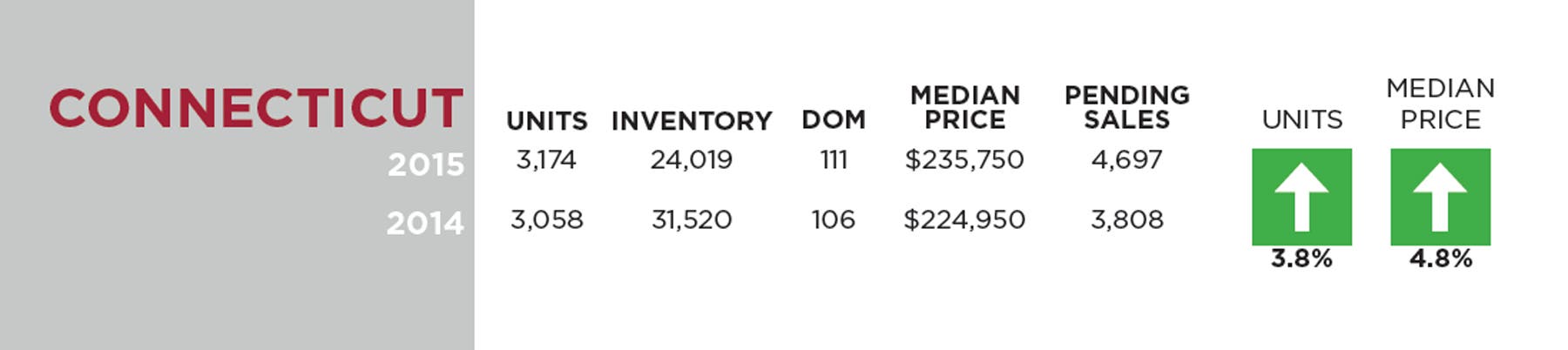Select the 2014 units value 3,058
This screenshot has height=350, width=1568.
point(547,219)
